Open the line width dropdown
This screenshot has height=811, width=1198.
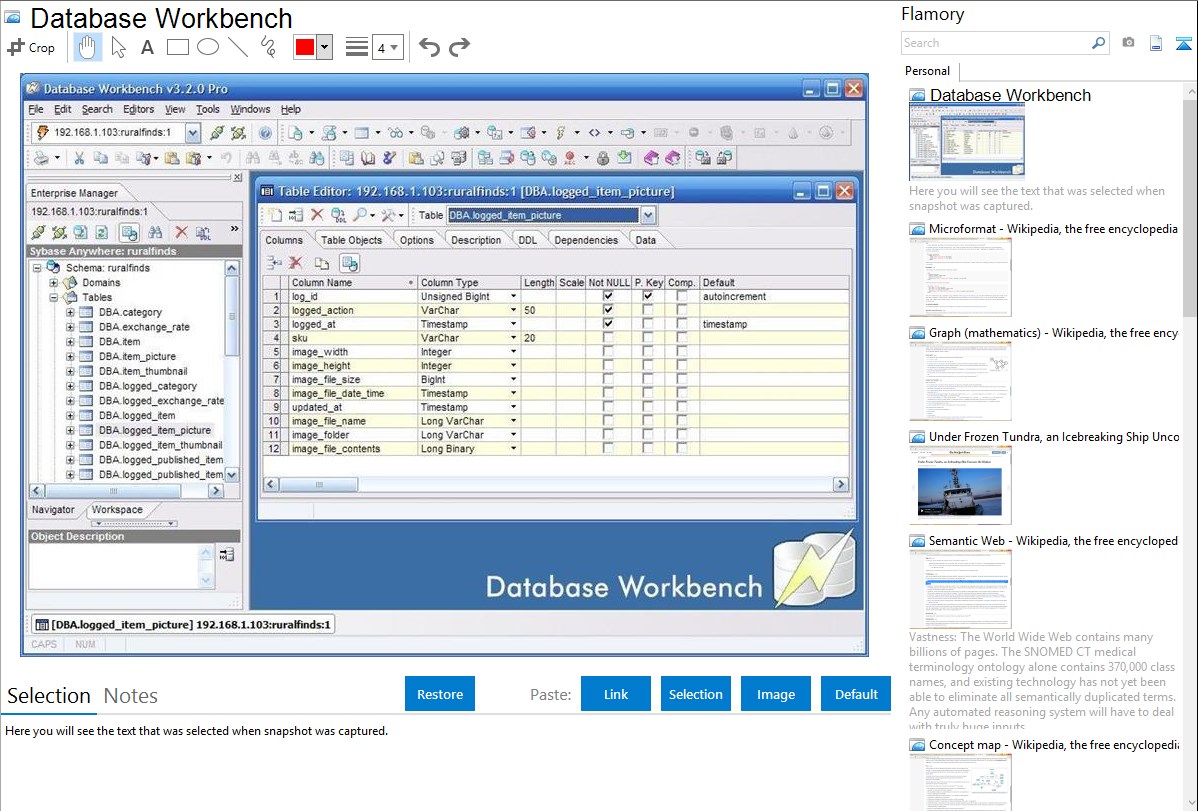pyautogui.click(x=387, y=47)
